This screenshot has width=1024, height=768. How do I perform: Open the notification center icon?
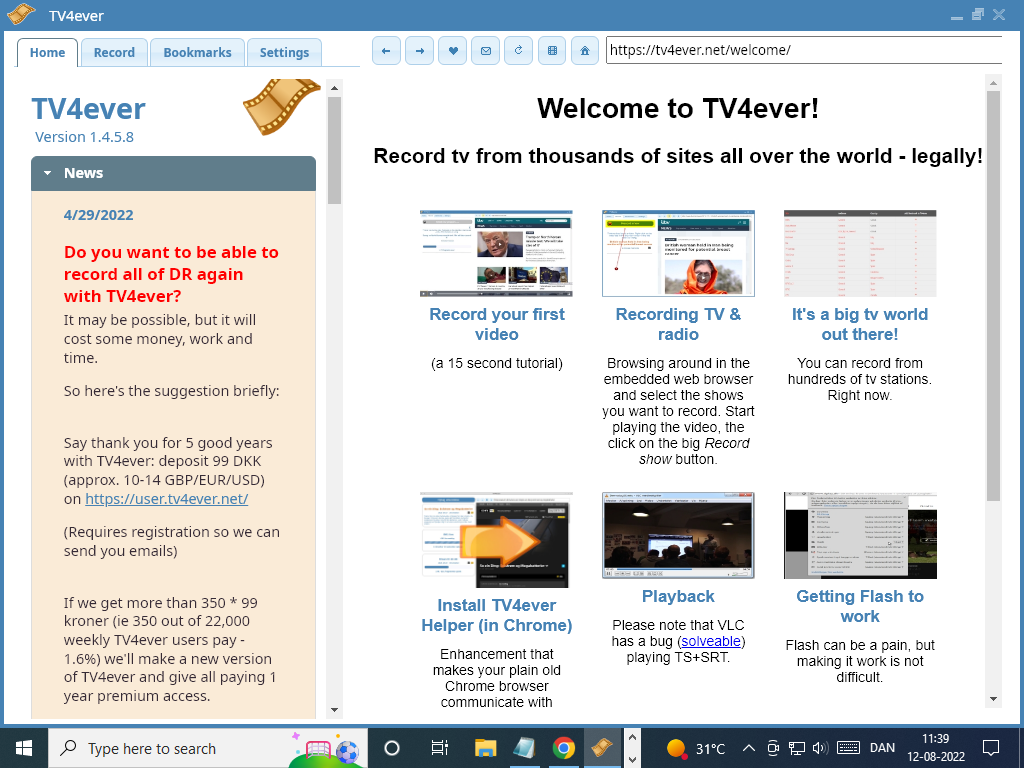pos(991,748)
